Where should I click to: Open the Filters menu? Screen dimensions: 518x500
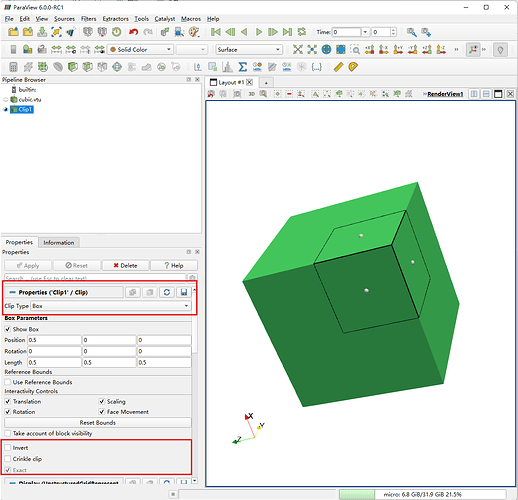[88, 19]
